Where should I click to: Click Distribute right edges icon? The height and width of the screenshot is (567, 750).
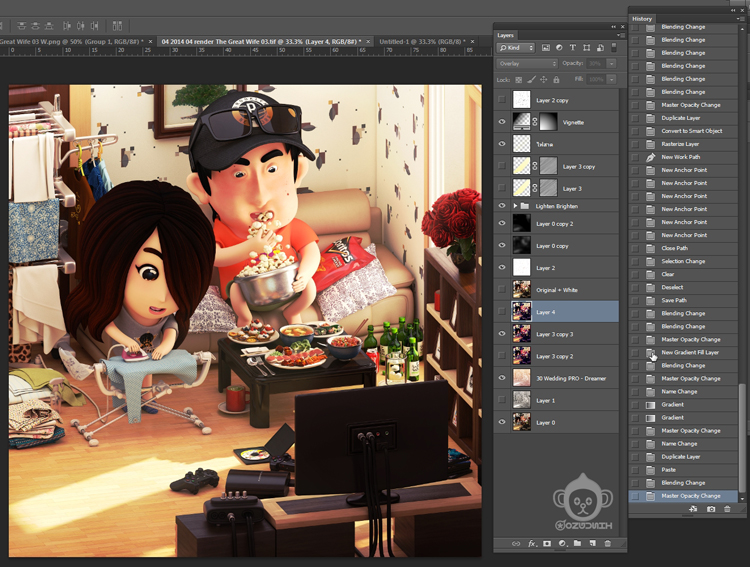tap(95, 26)
